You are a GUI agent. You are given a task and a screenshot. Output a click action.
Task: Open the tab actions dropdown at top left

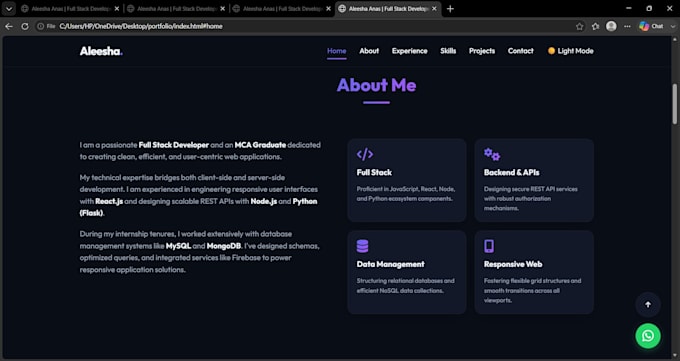click(9, 9)
